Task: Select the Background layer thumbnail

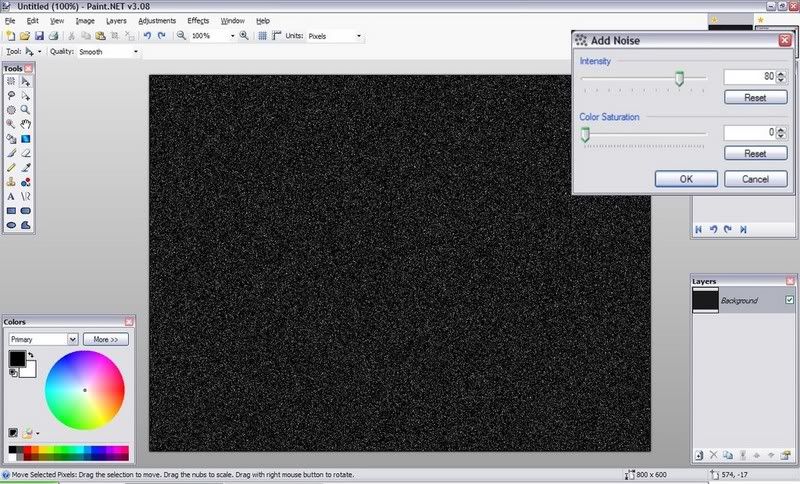Action: point(705,300)
